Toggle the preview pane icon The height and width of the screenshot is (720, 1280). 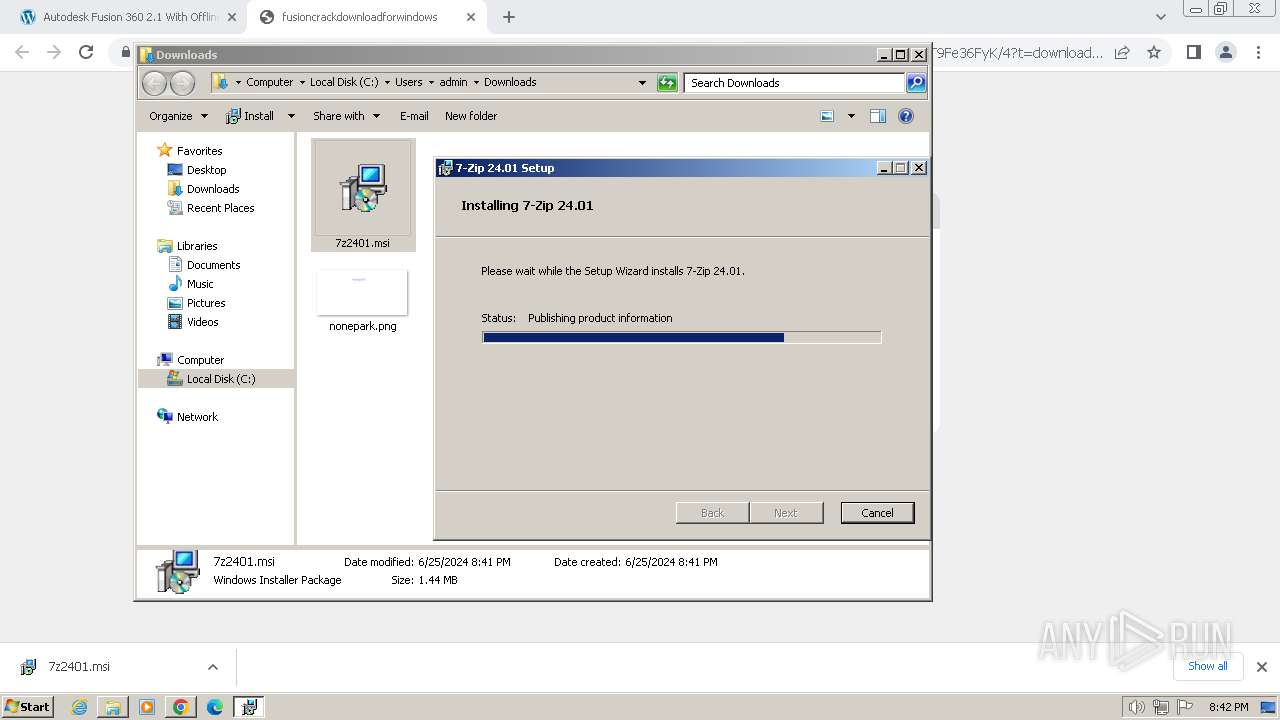coord(877,116)
